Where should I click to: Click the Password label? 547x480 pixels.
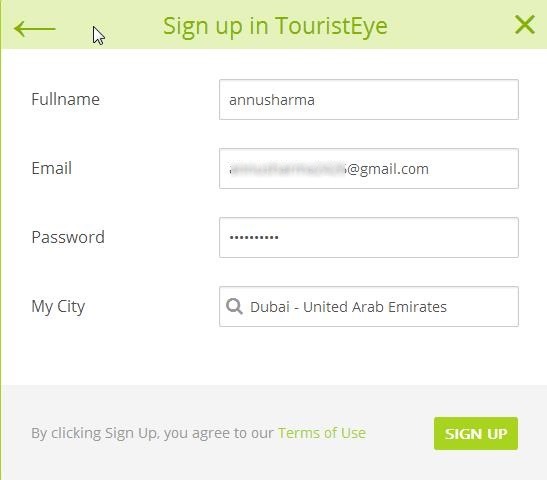68,237
